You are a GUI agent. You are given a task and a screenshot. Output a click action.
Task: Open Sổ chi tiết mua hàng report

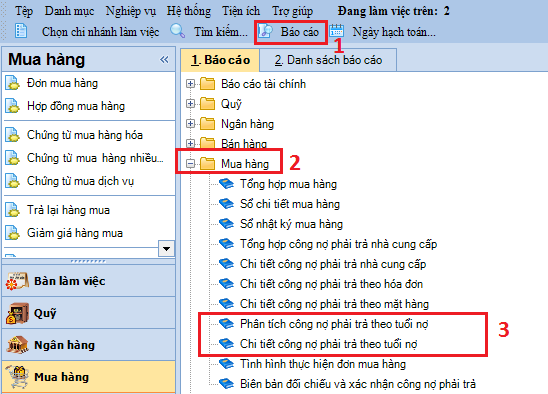coord(290,204)
